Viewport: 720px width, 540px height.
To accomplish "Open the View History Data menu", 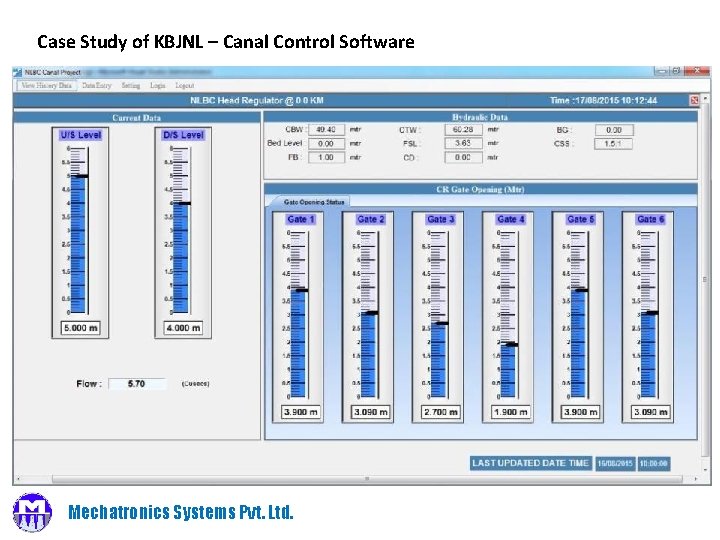I will tap(46, 85).
